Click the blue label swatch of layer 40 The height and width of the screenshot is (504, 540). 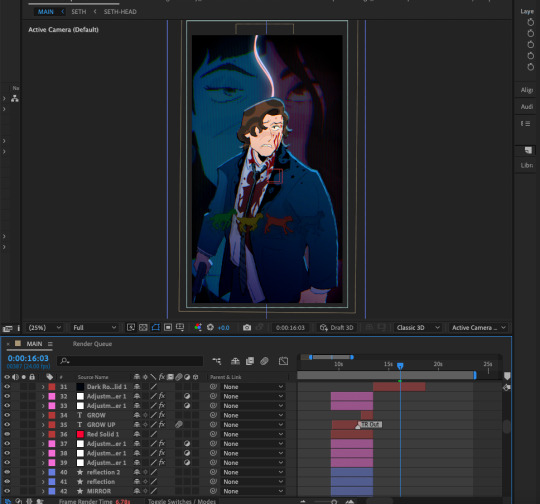pos(52,472)
